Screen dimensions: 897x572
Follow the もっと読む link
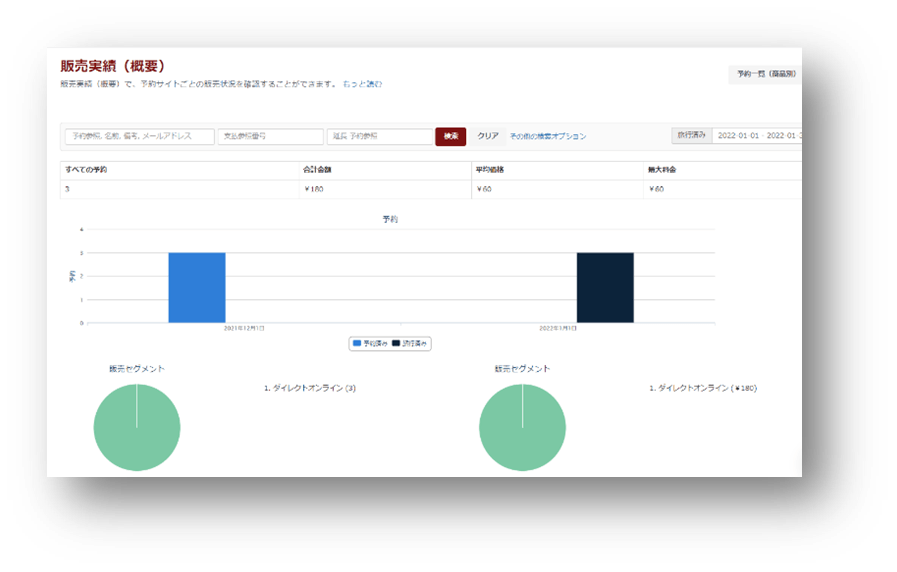click(362, 84)
